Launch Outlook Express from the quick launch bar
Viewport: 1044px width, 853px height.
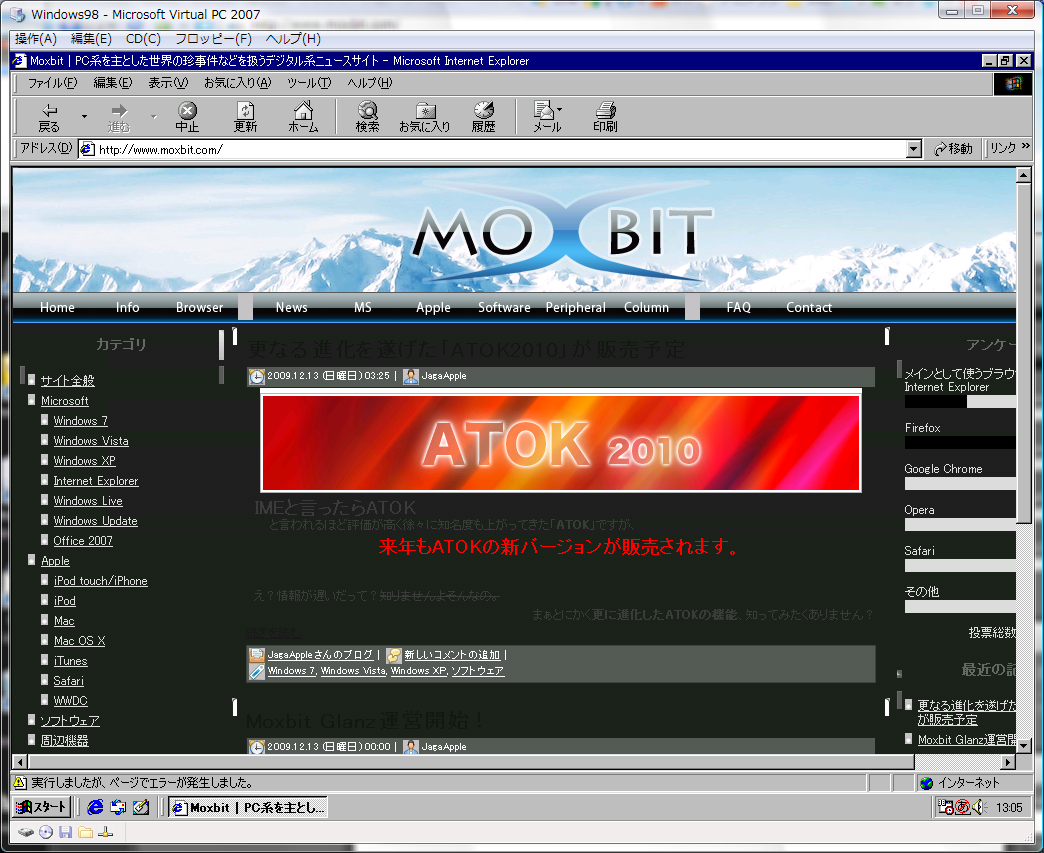click(x=118, y=807)
